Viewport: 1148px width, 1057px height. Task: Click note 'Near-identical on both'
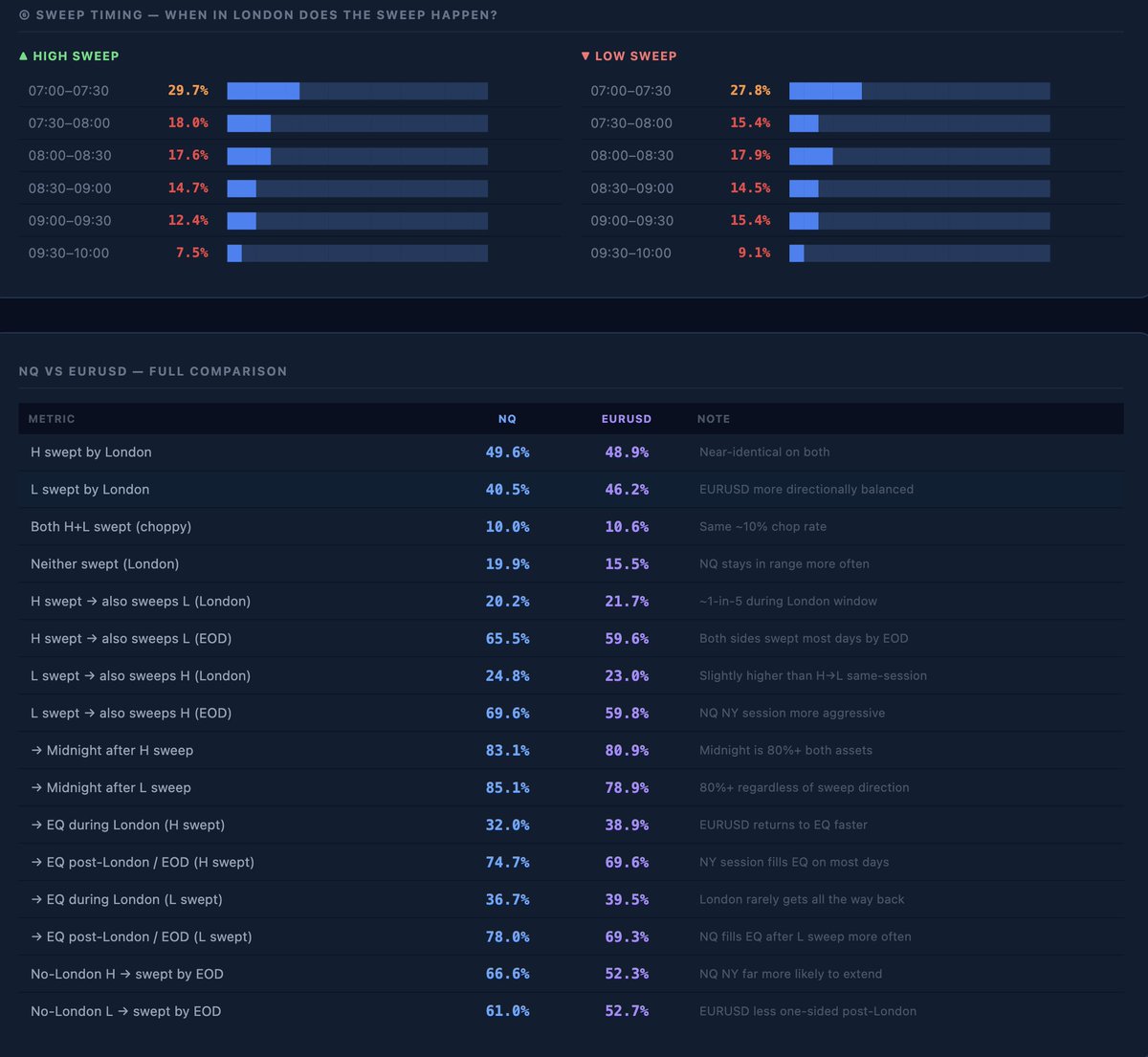tap(764, 452)
